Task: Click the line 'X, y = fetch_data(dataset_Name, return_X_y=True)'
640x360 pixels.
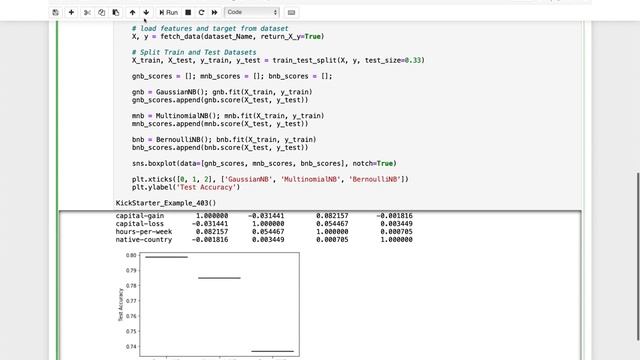Action: 228,37
